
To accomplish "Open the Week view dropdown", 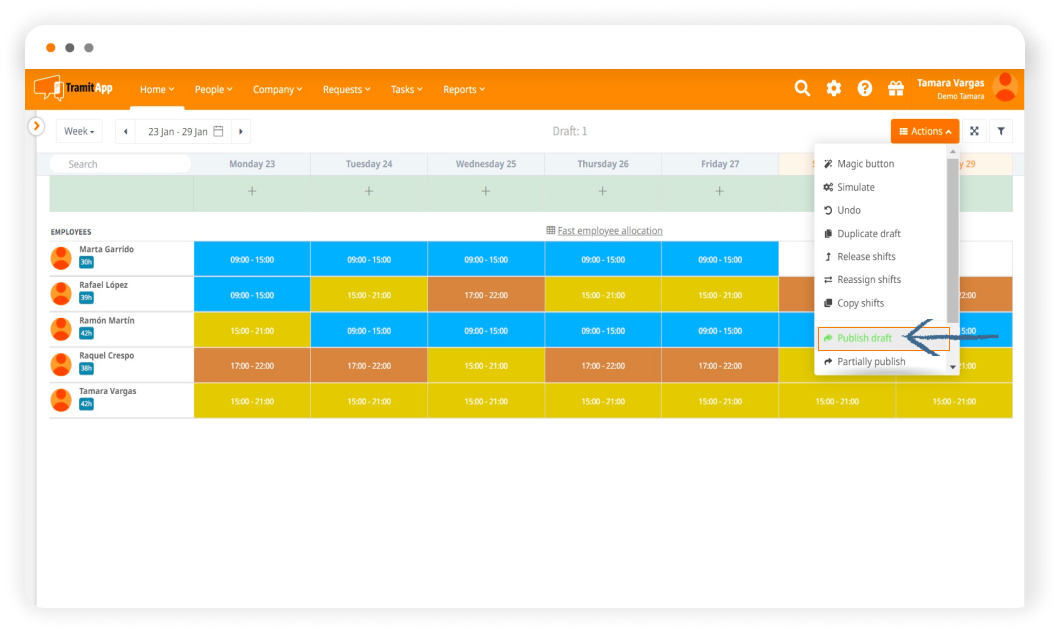I will coord(79,131).
